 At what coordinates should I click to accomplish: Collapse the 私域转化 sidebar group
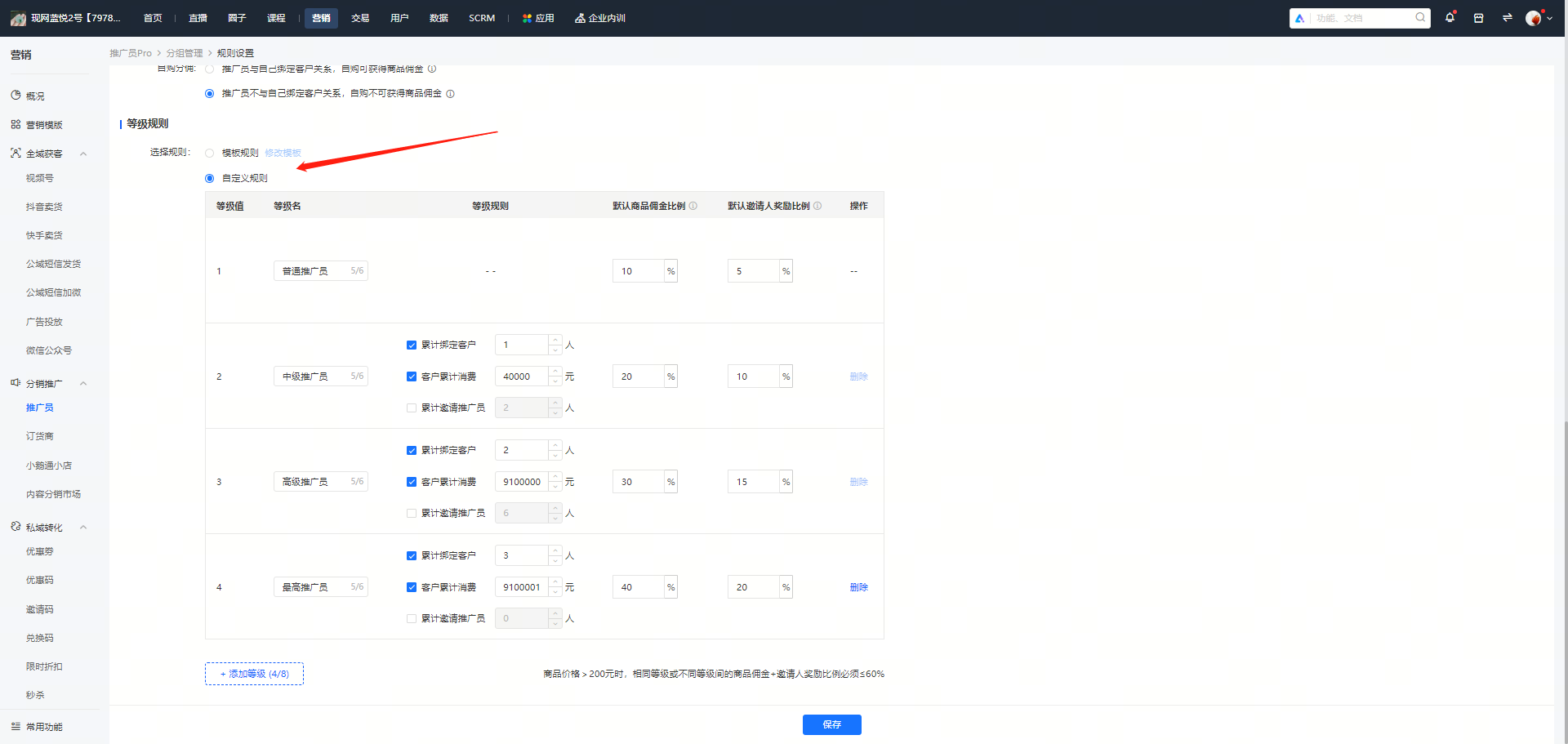(83, 528)
